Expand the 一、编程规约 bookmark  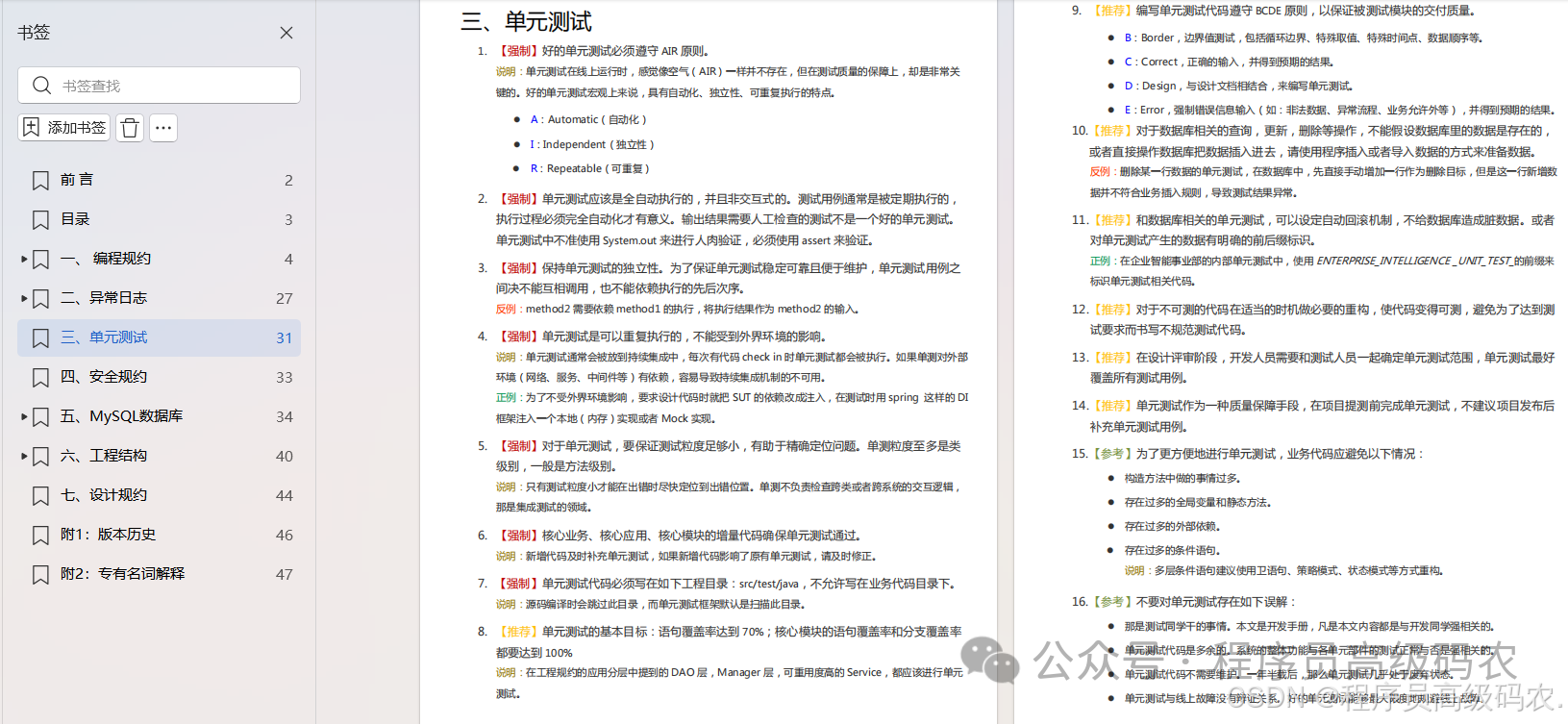[24, 259]
